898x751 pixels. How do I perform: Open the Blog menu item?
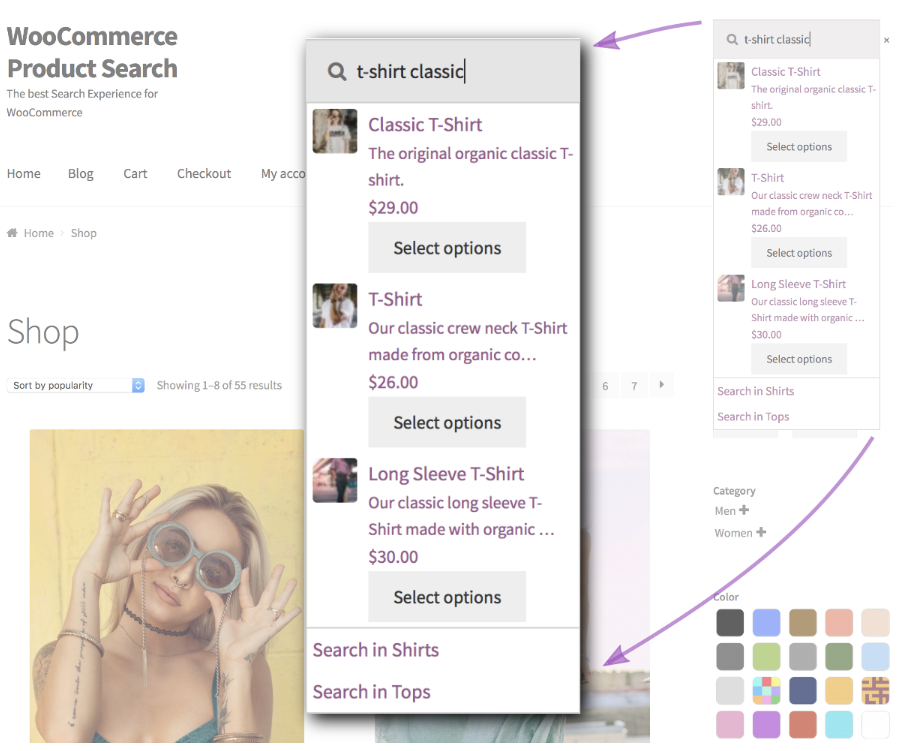81,174
